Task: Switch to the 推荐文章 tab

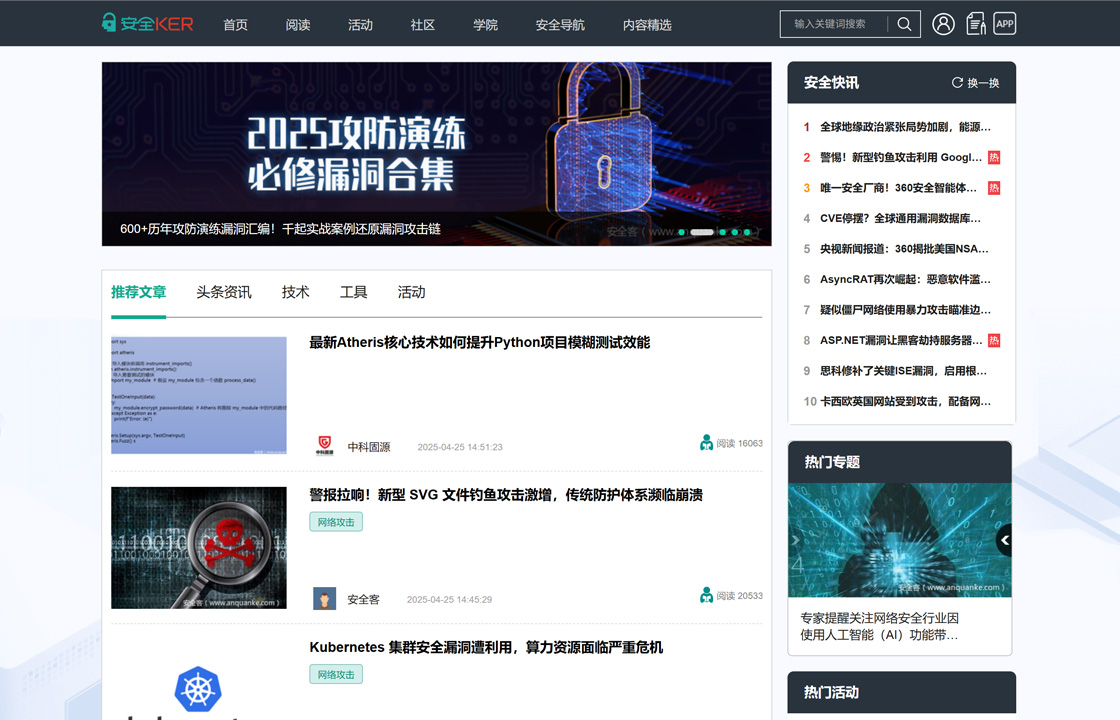Action: tap(139, 292)
